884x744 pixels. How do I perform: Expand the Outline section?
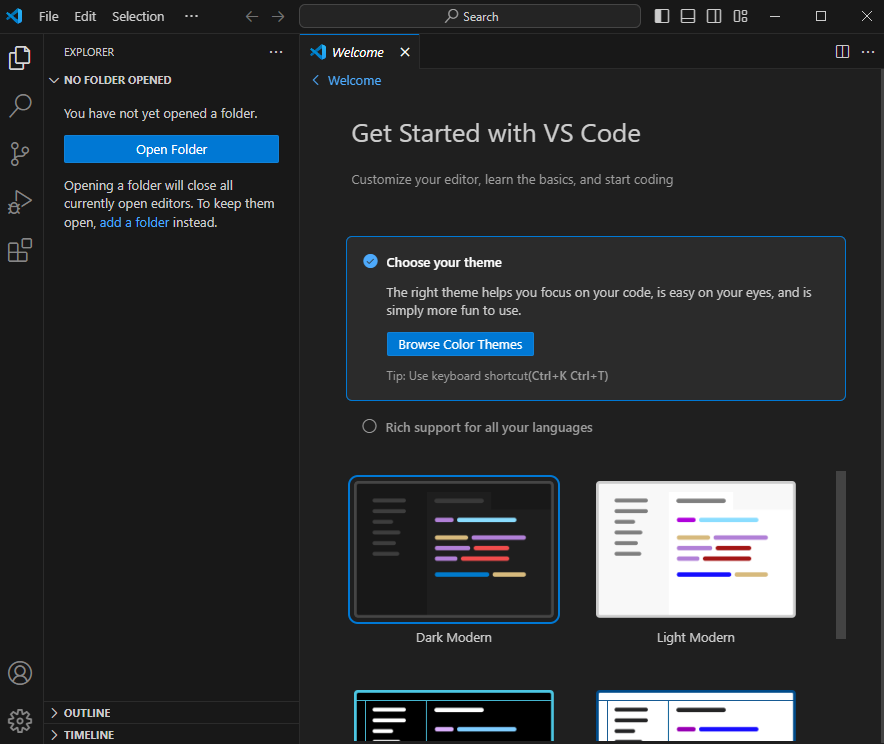click(x=171, y=713)
